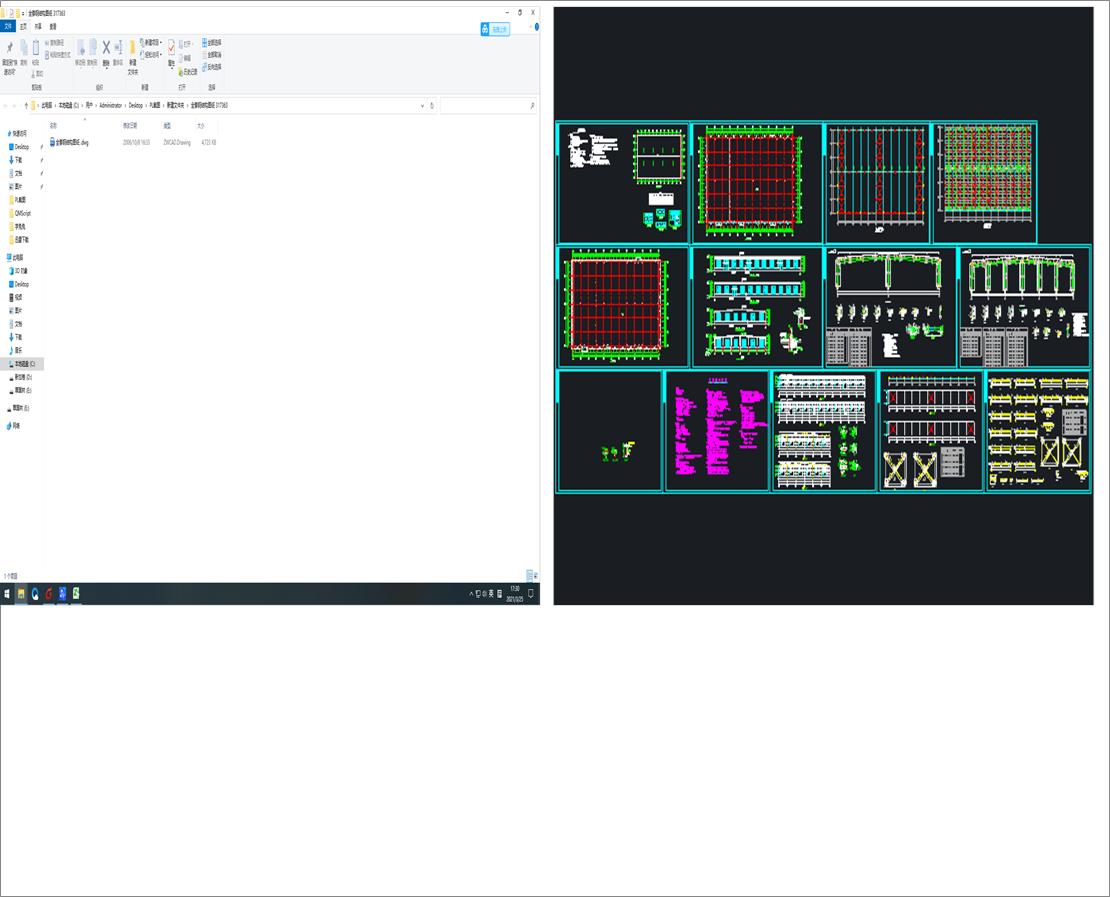The height and width of the screenshot is (897, 1110).
Task: Click Select all in the Select group
Action: [x=212, y=42]
